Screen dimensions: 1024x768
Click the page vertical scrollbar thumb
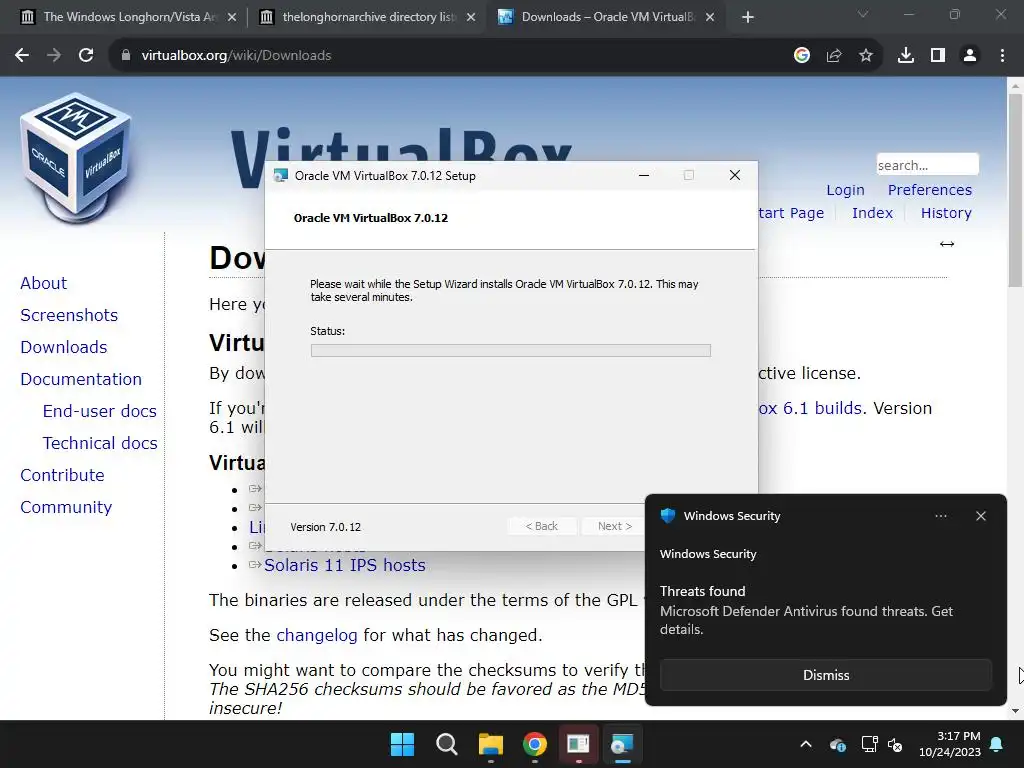coord(1015,191)
